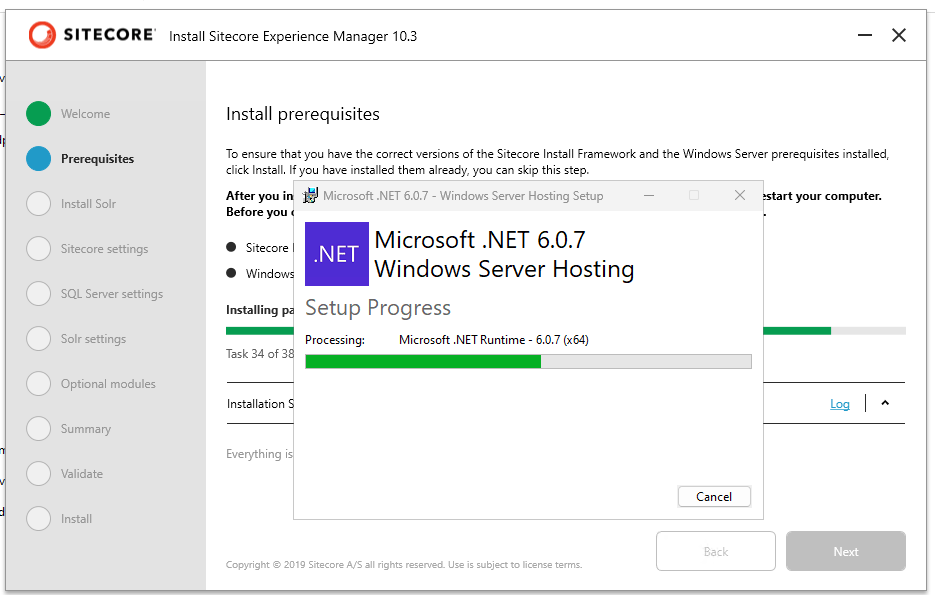This screenshot has height=596, width=935.
Task: Select the Welcome step green circle
Action: point(38,114)
